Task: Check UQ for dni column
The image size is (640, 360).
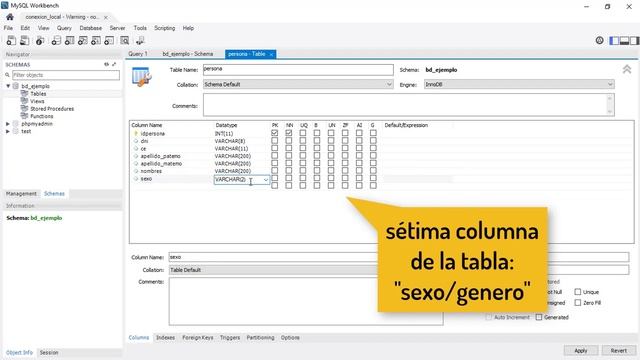Action: 303,141
